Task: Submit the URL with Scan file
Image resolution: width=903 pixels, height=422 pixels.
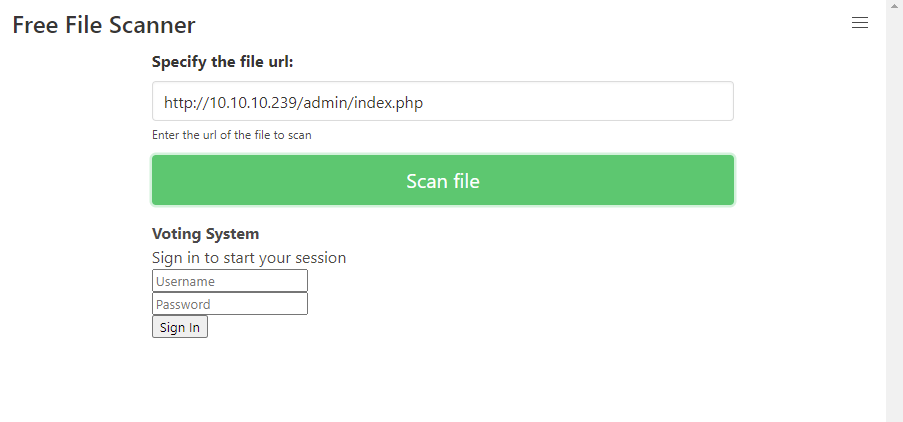Action: (442, 181)
